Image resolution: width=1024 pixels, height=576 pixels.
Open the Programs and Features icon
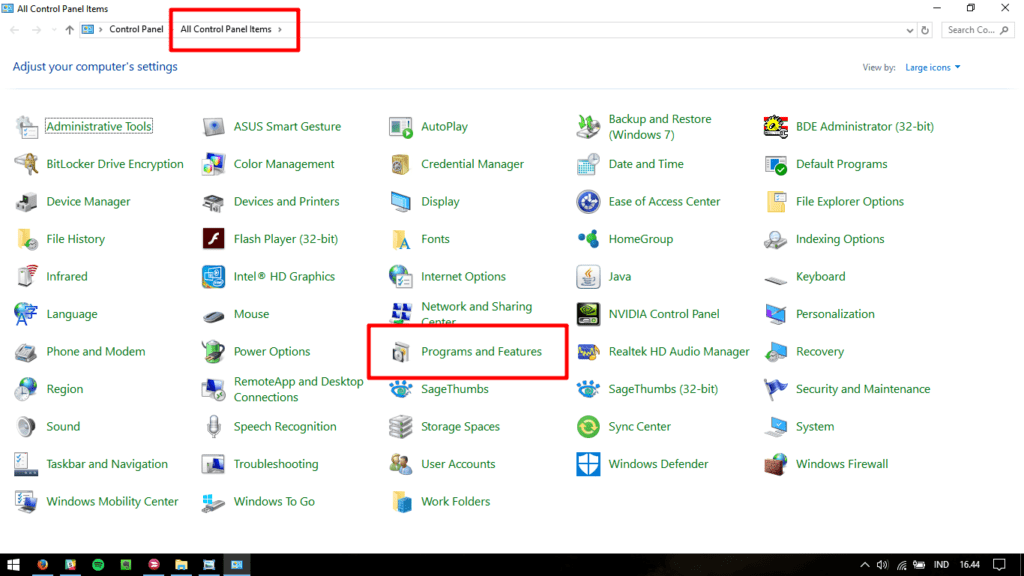tap(401, 352)
